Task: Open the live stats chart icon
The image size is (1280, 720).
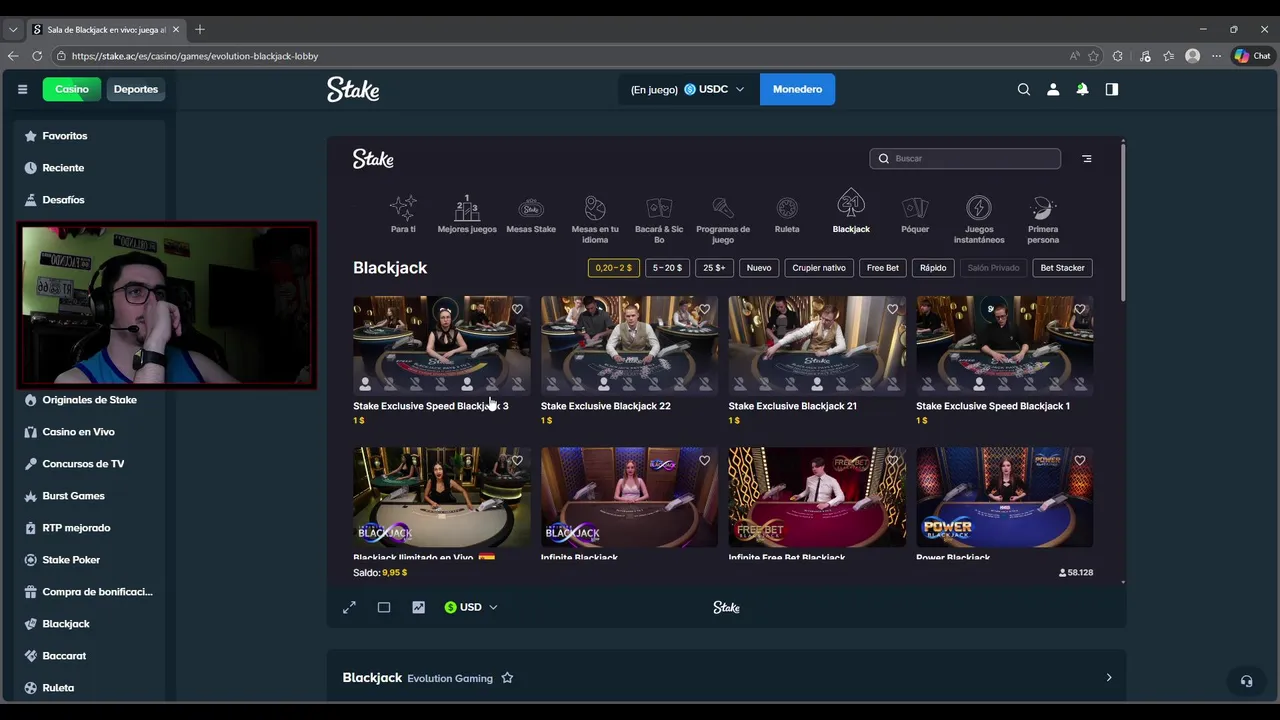Action: point(418,607)
